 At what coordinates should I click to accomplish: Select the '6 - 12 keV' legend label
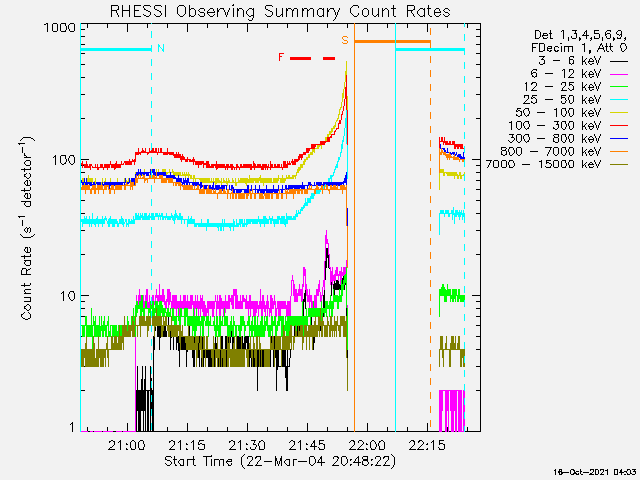[x=566, y=74]
